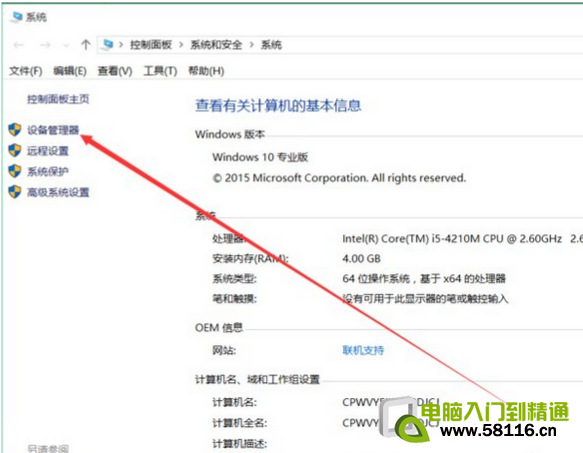Screen dimensions: 583x453
Task: Expand chevron after 控制面板 breadcrumb
Action: point(181,45)
